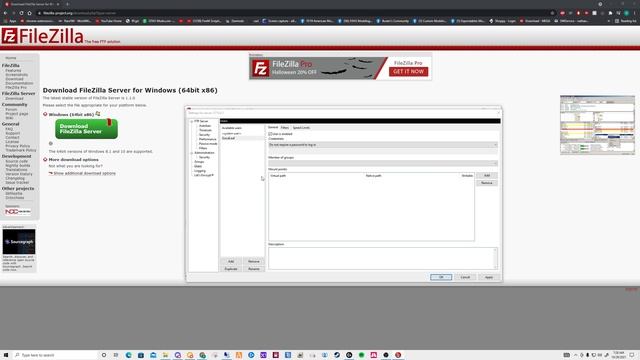This screenshot has width=640, height=360.
Task: Open the Features sidebar link
Action: (13, 71)
